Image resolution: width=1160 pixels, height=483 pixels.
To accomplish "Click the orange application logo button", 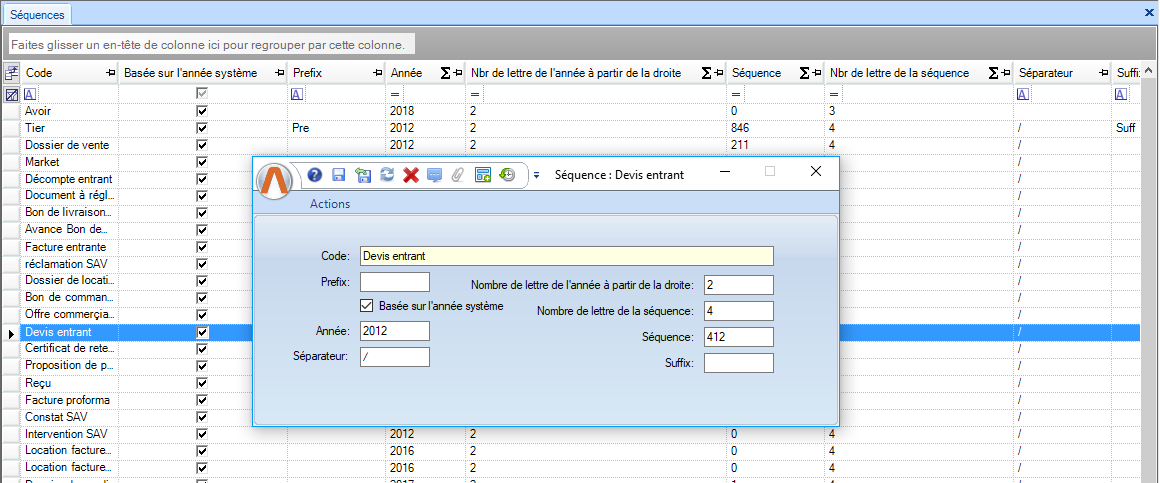I will point(276,180).
